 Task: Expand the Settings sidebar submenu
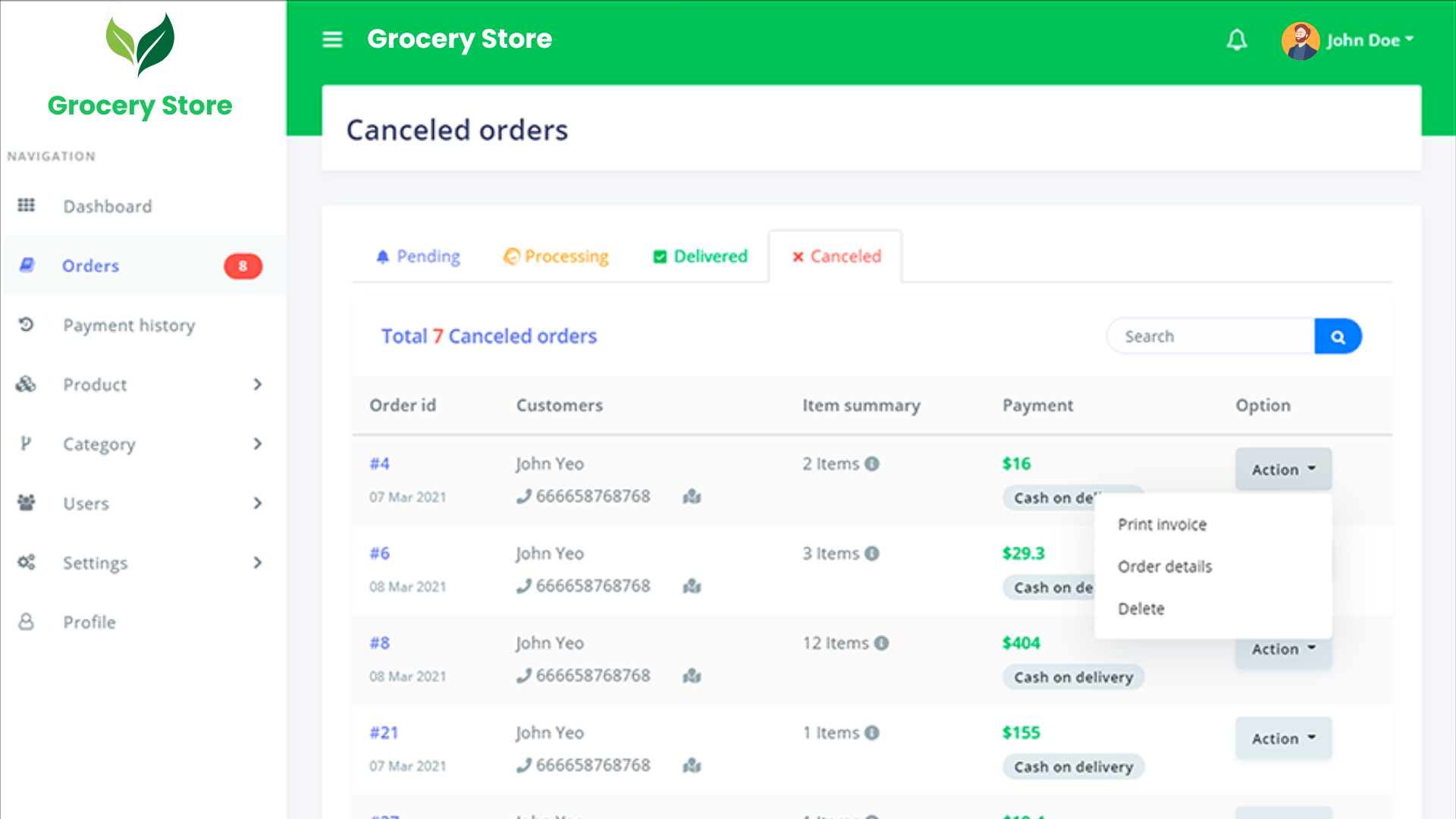click(257, 563)
